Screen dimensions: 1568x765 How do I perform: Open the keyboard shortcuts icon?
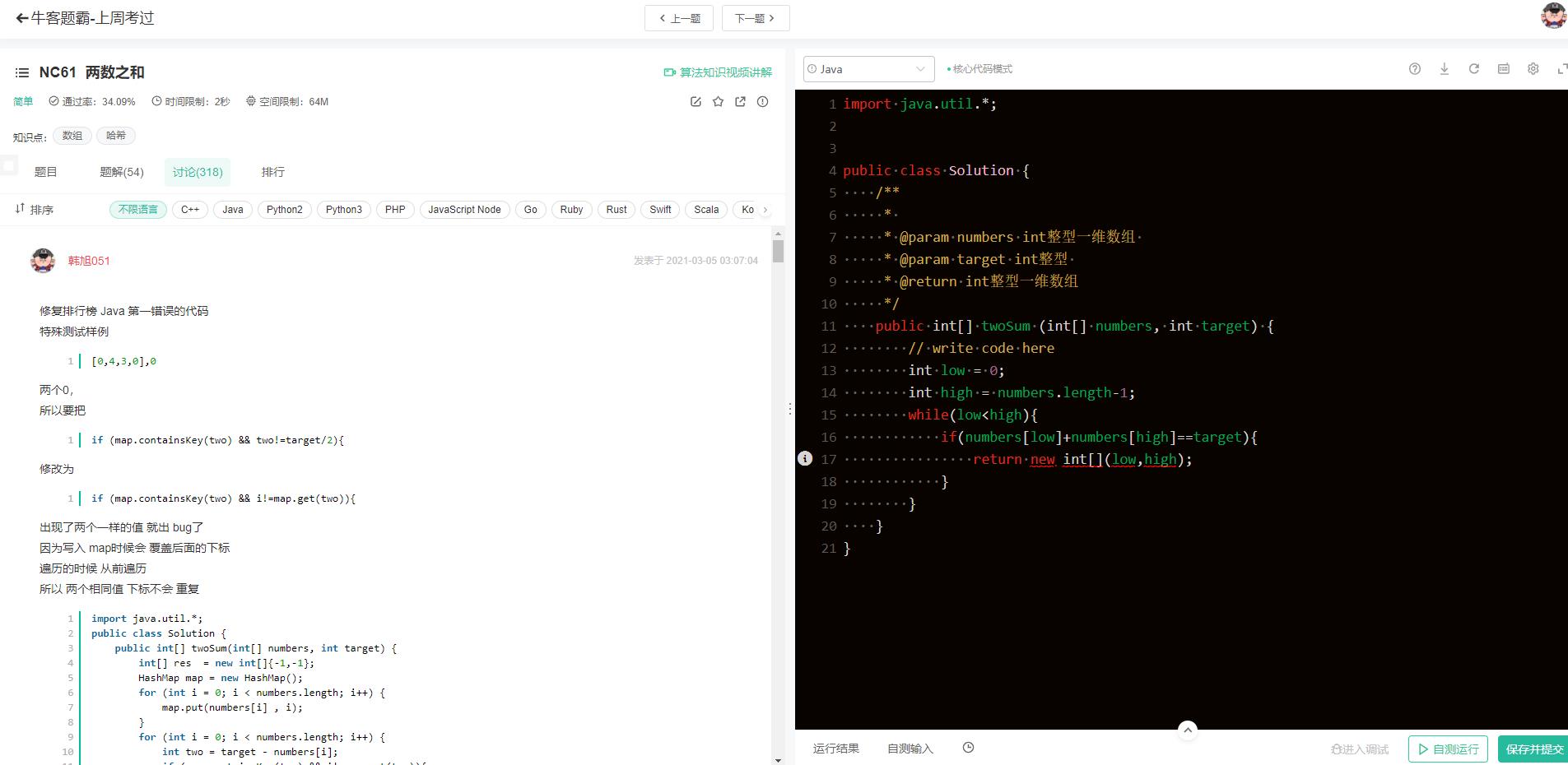pos(1503,69)
